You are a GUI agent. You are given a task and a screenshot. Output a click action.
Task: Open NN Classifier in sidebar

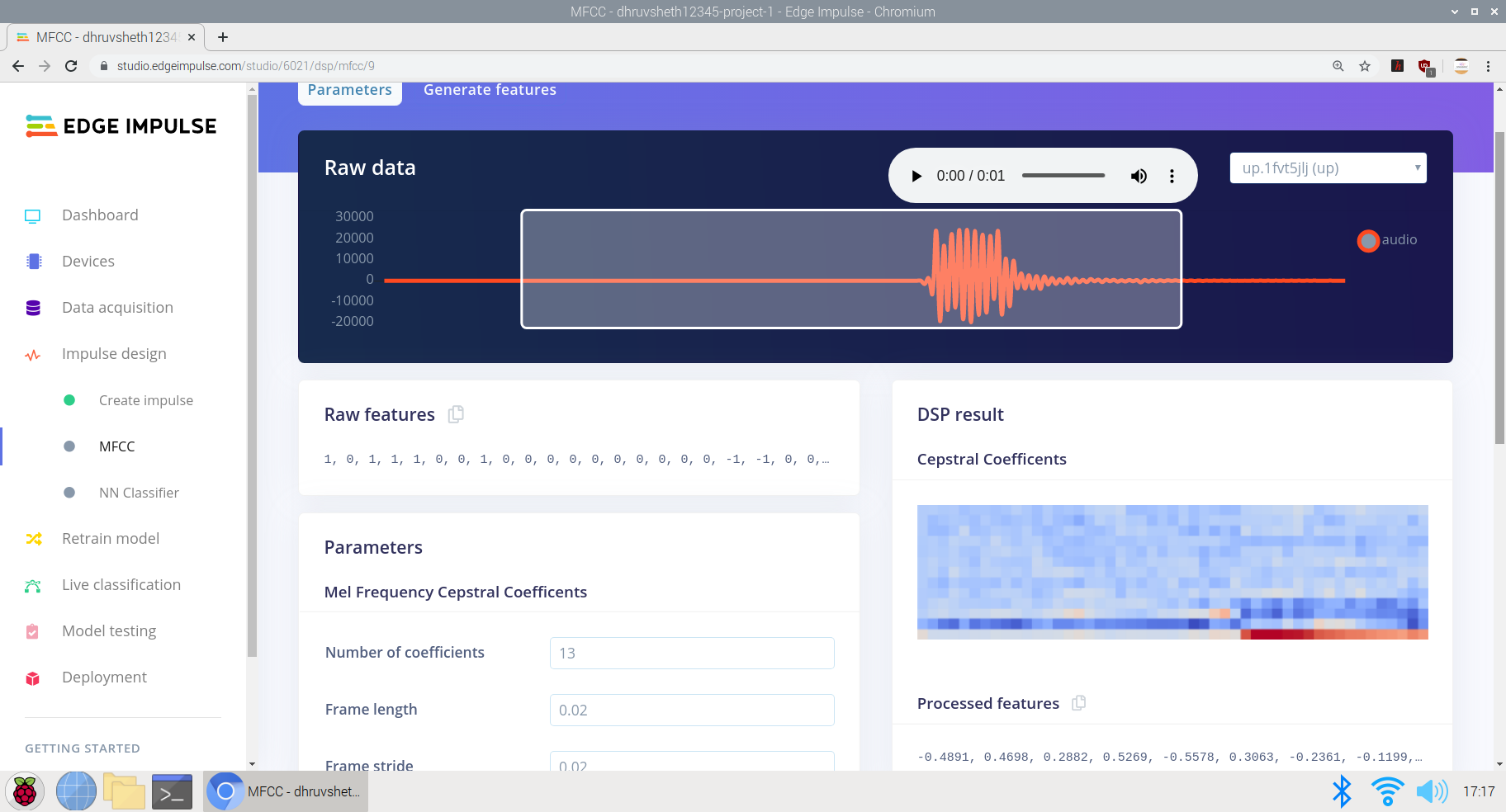tap(139, 493)
